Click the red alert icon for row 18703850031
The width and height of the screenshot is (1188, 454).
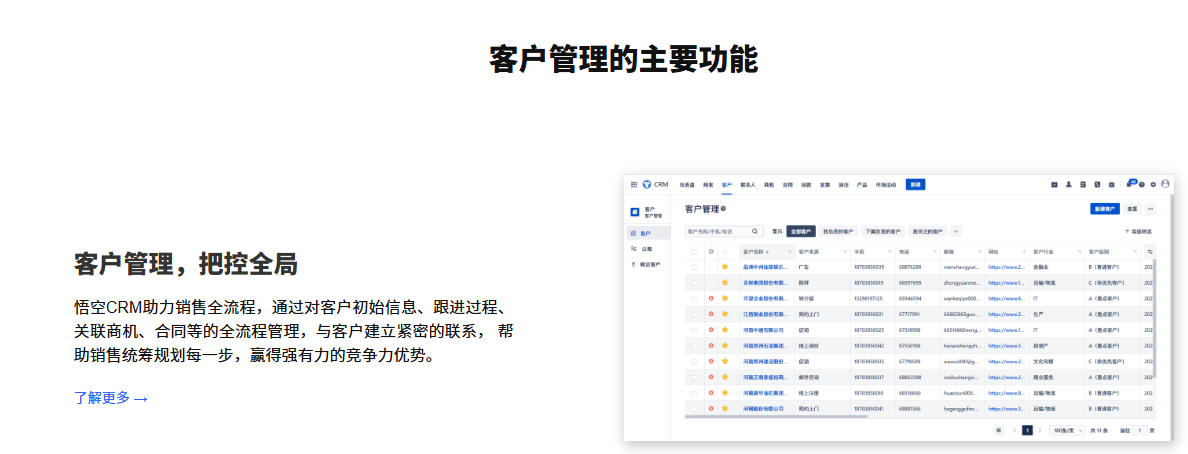(711, 314)
